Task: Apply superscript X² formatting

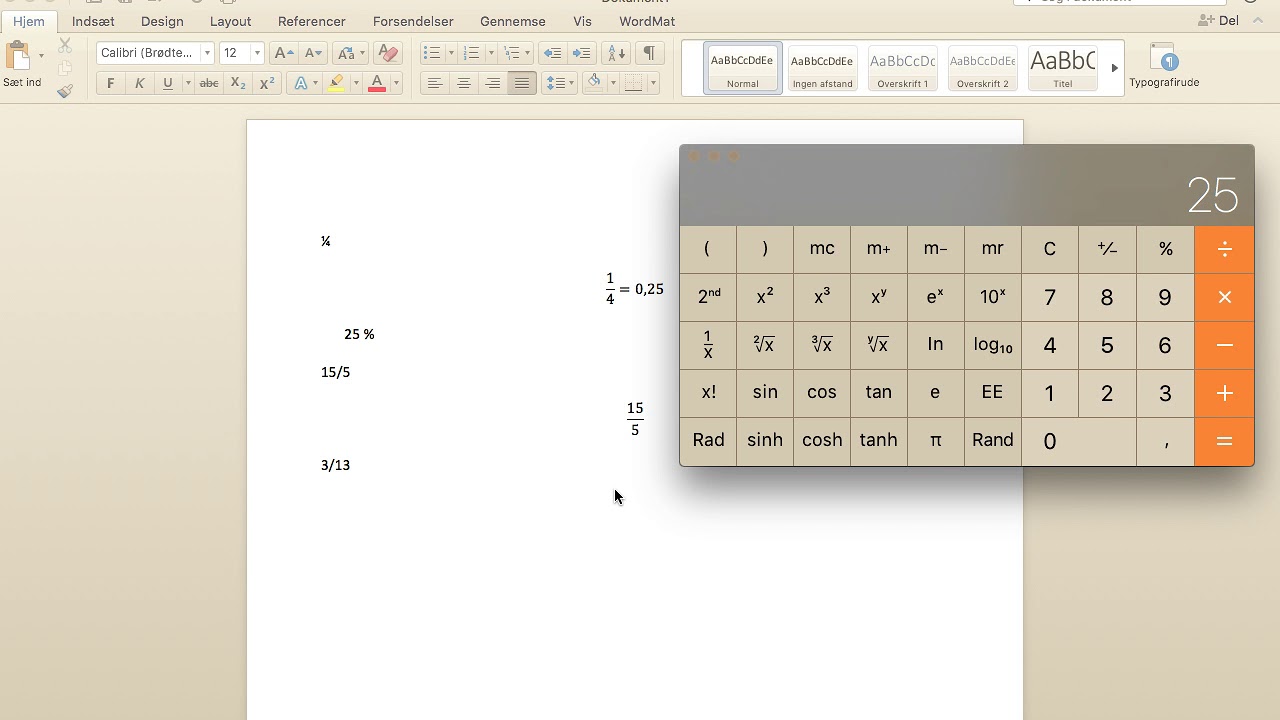Action: click(267, 84)
